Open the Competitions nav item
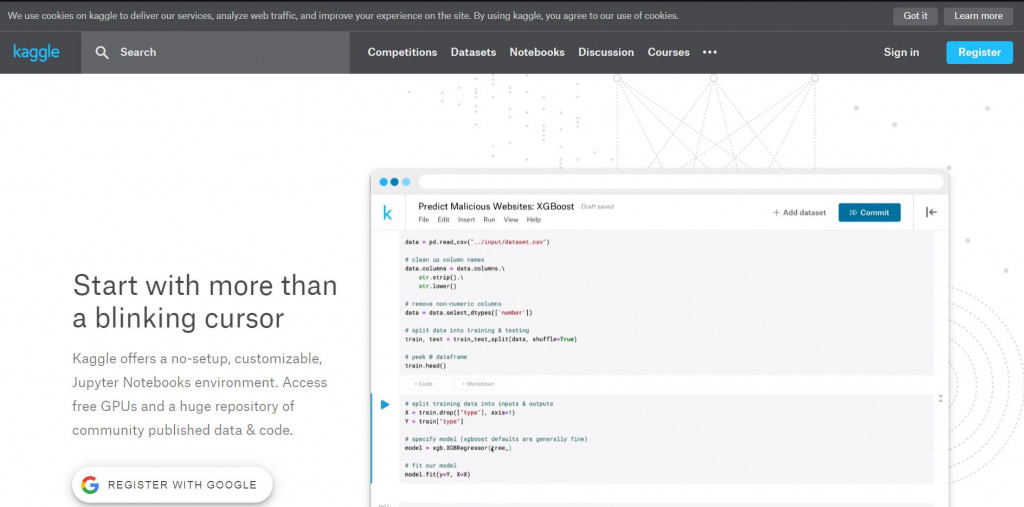1024x507 pixels. (x=402, y=52)
